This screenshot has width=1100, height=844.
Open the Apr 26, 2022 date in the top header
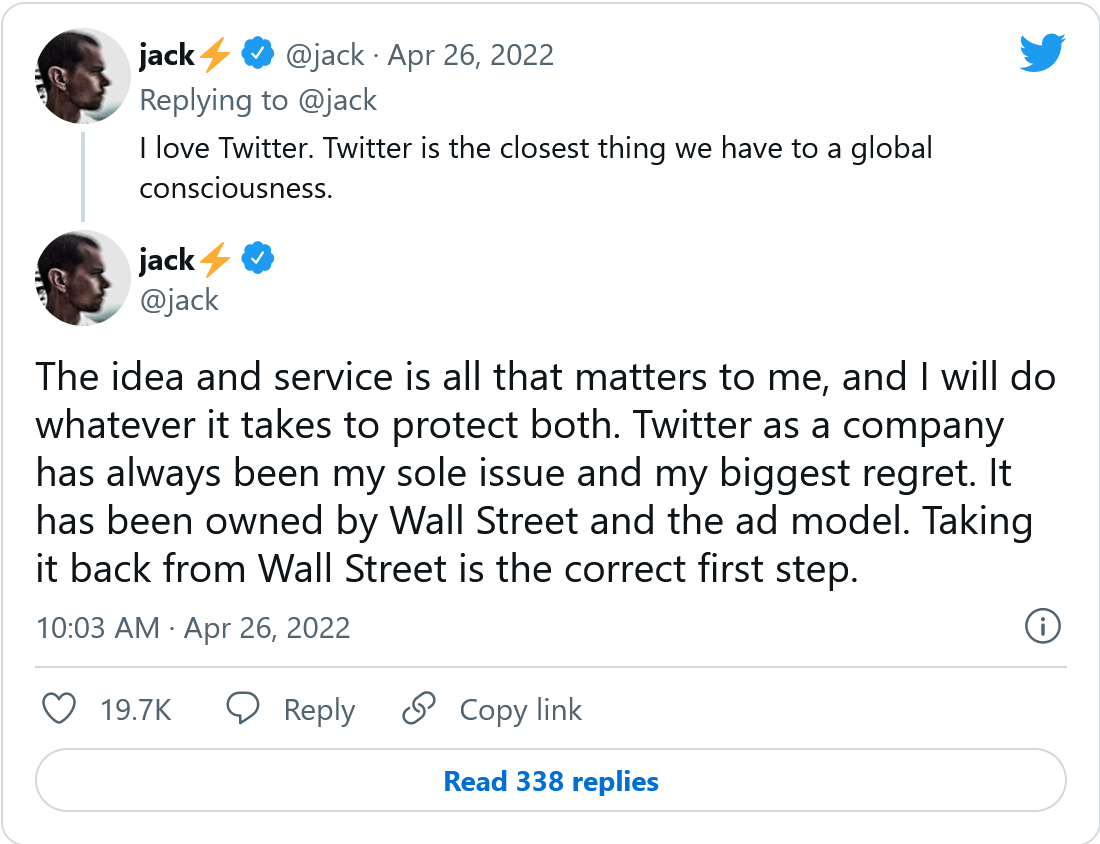(x=470, y=55)
